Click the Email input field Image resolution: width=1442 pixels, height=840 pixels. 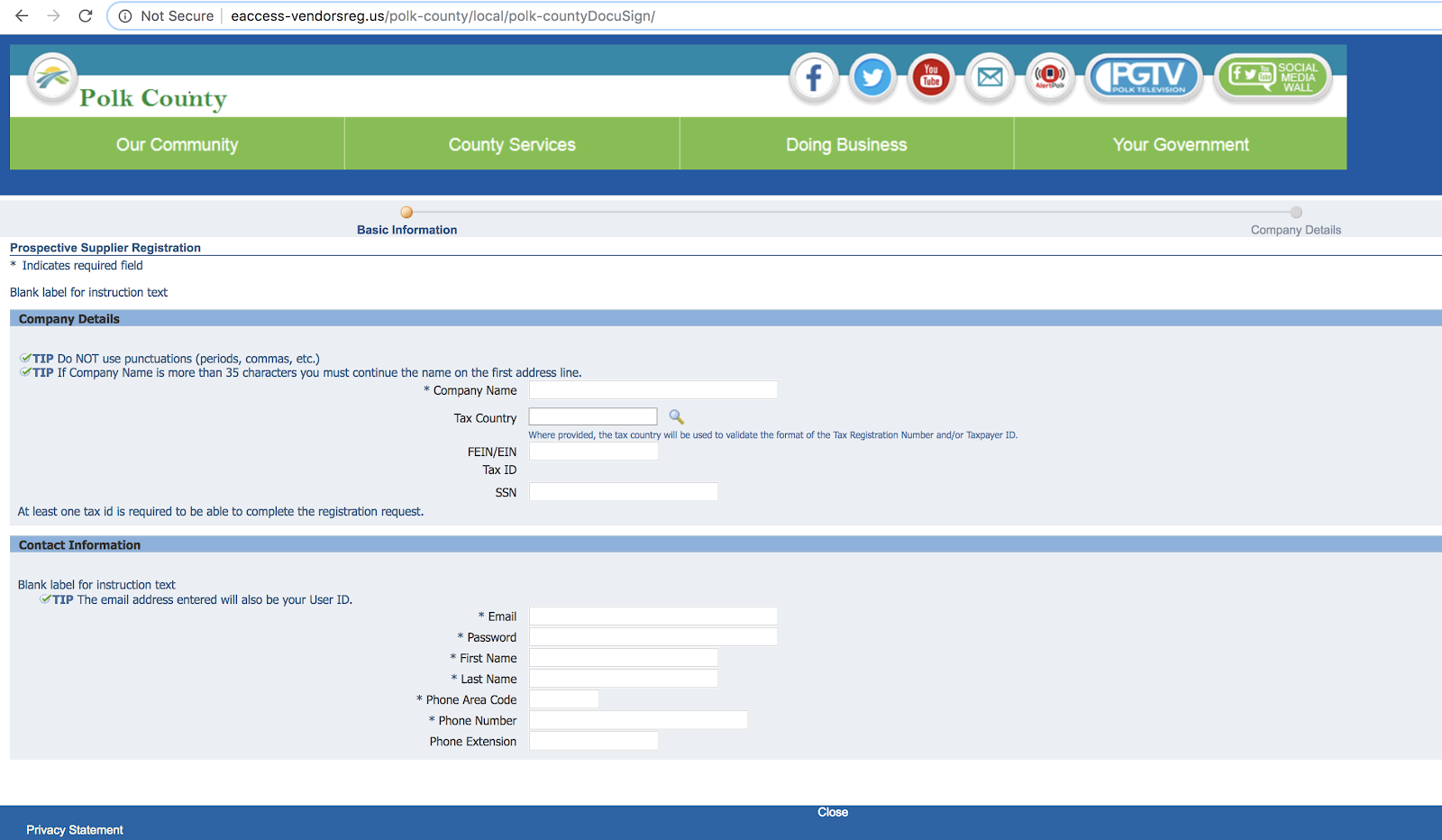click(x=653, y=616)
